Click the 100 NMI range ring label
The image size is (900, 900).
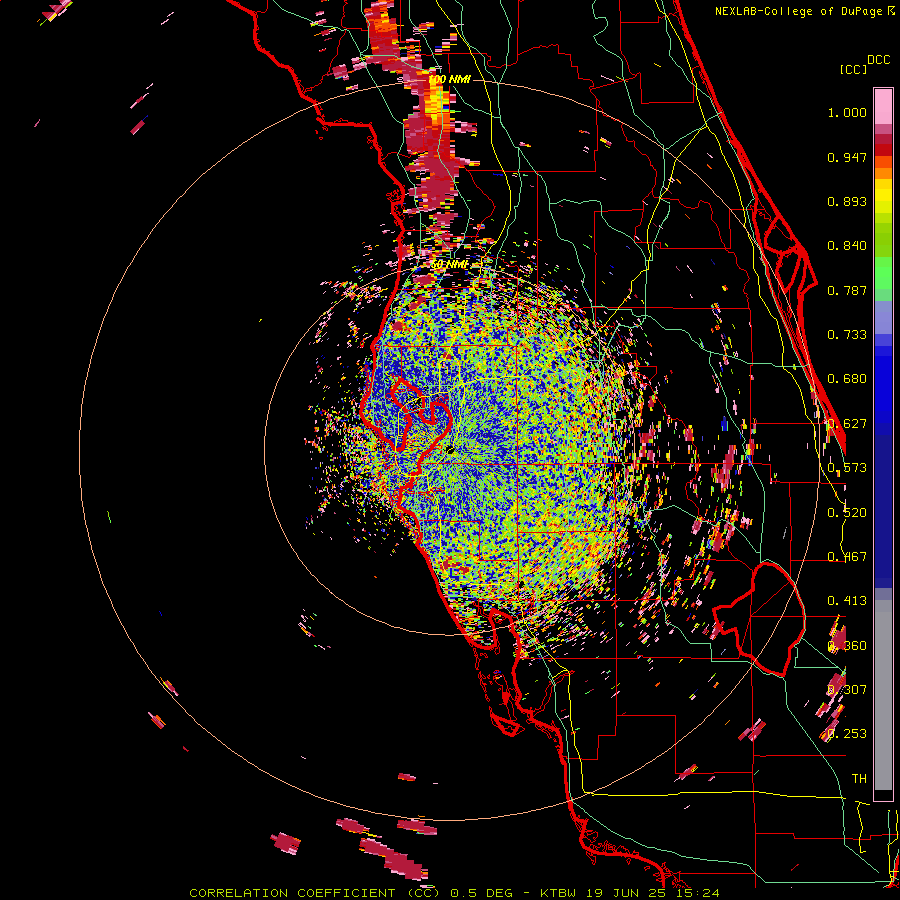[449, 79]
